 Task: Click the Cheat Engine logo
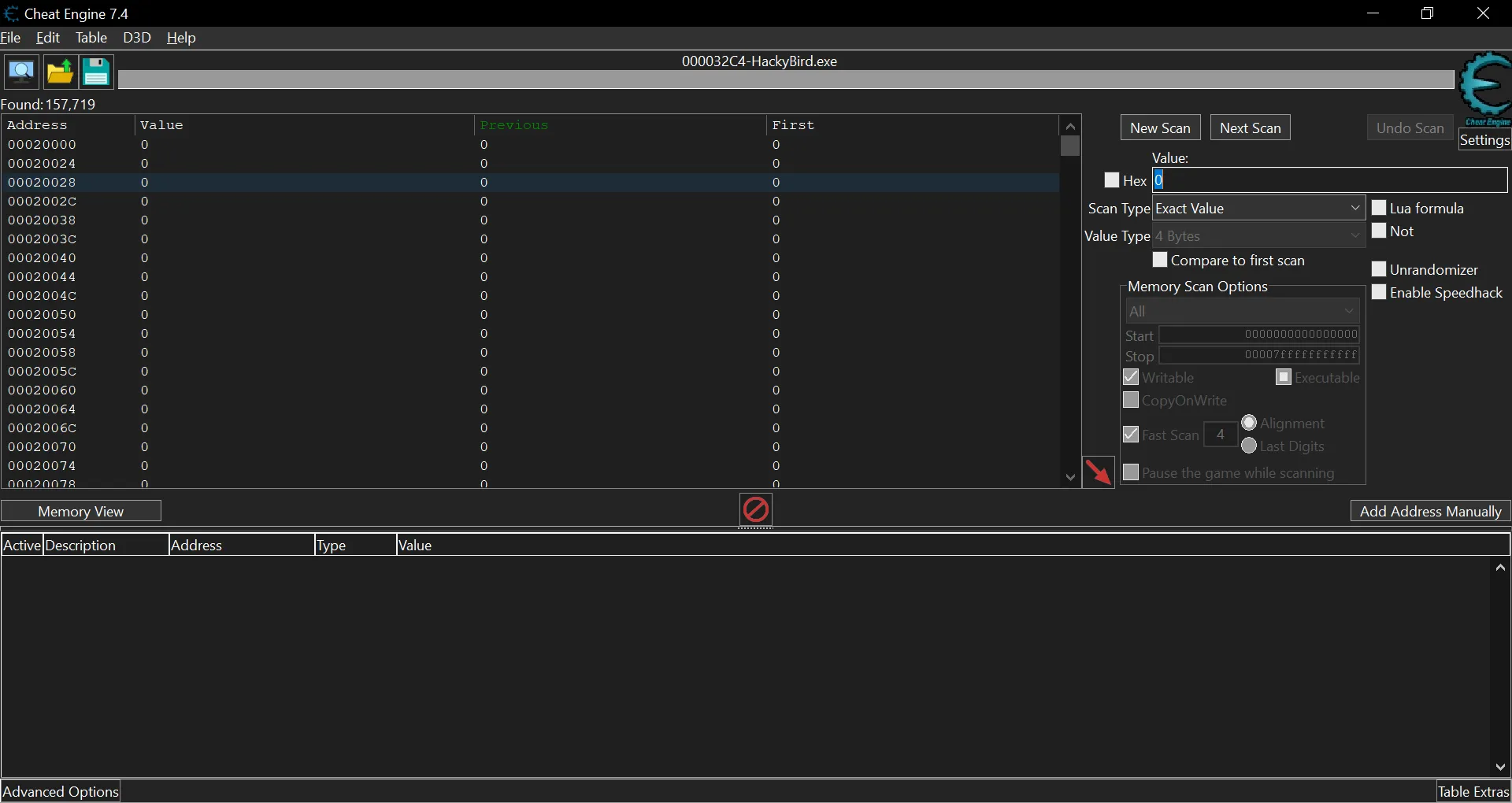pos(1485,88)
